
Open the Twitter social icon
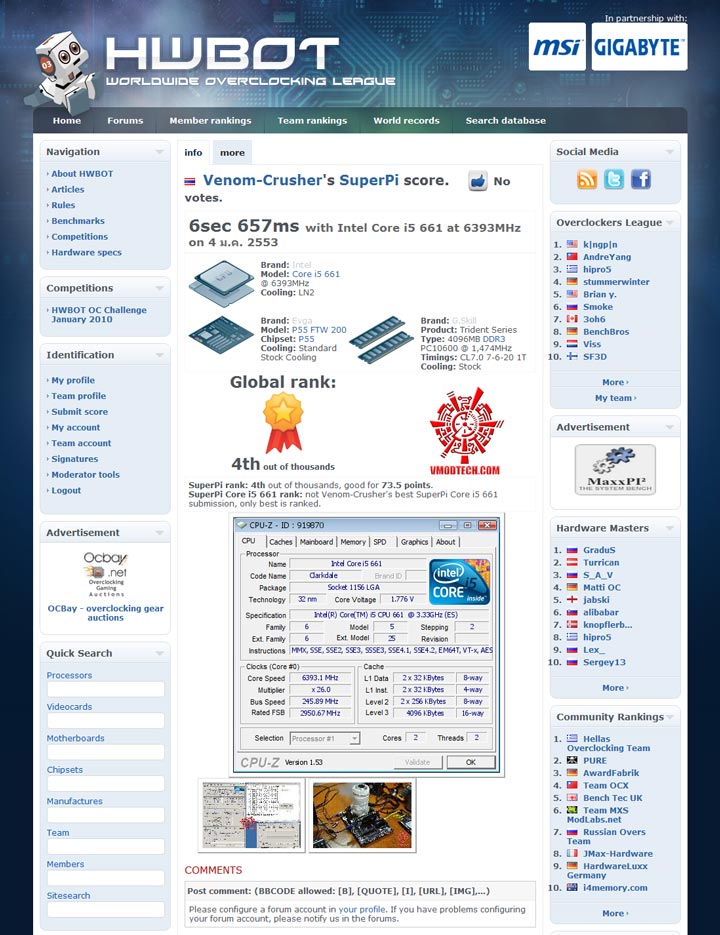click(614, 179)
